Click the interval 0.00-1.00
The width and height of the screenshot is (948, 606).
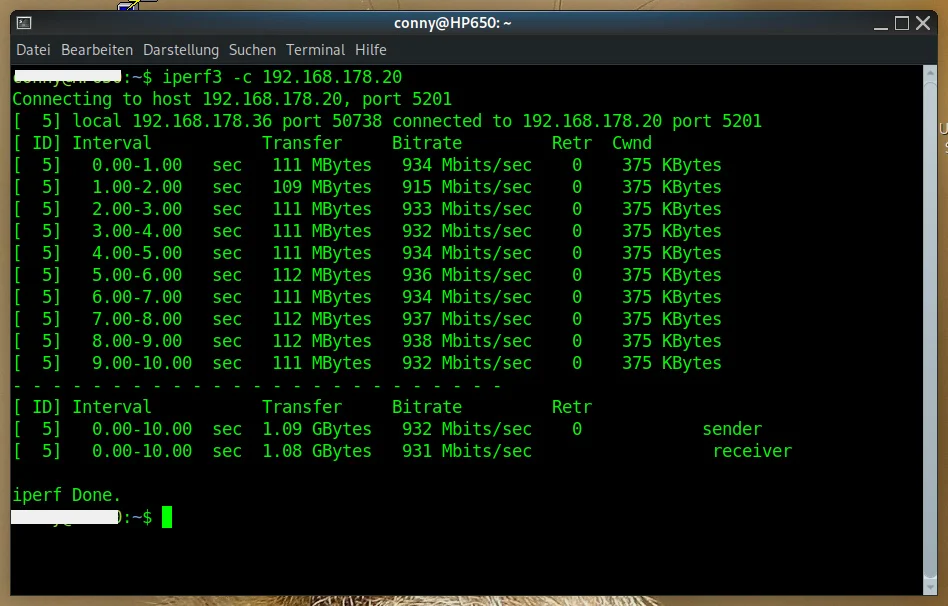coord(137,165)
